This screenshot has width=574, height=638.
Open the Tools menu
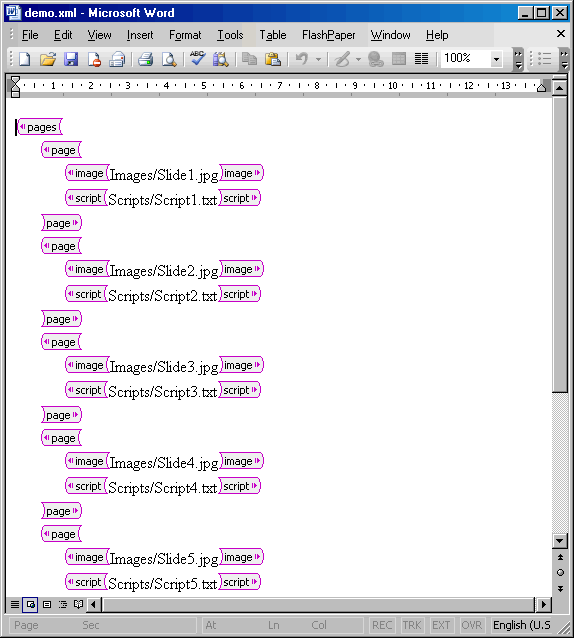230,35
